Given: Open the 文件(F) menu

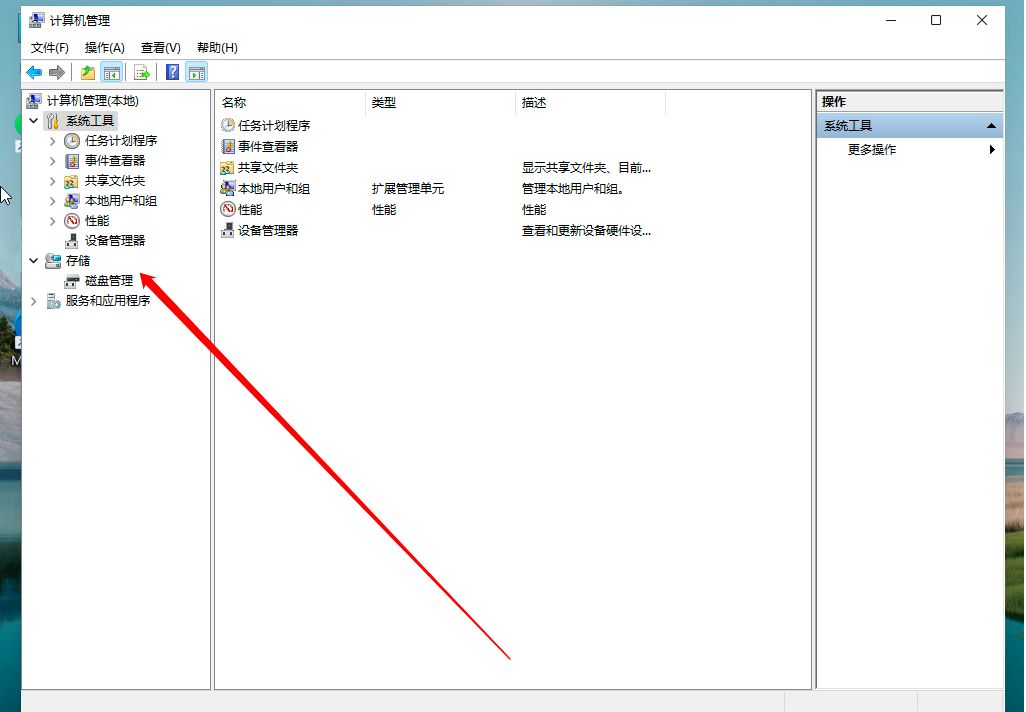Looking at the screenshot, I should (x=50, y=48).
